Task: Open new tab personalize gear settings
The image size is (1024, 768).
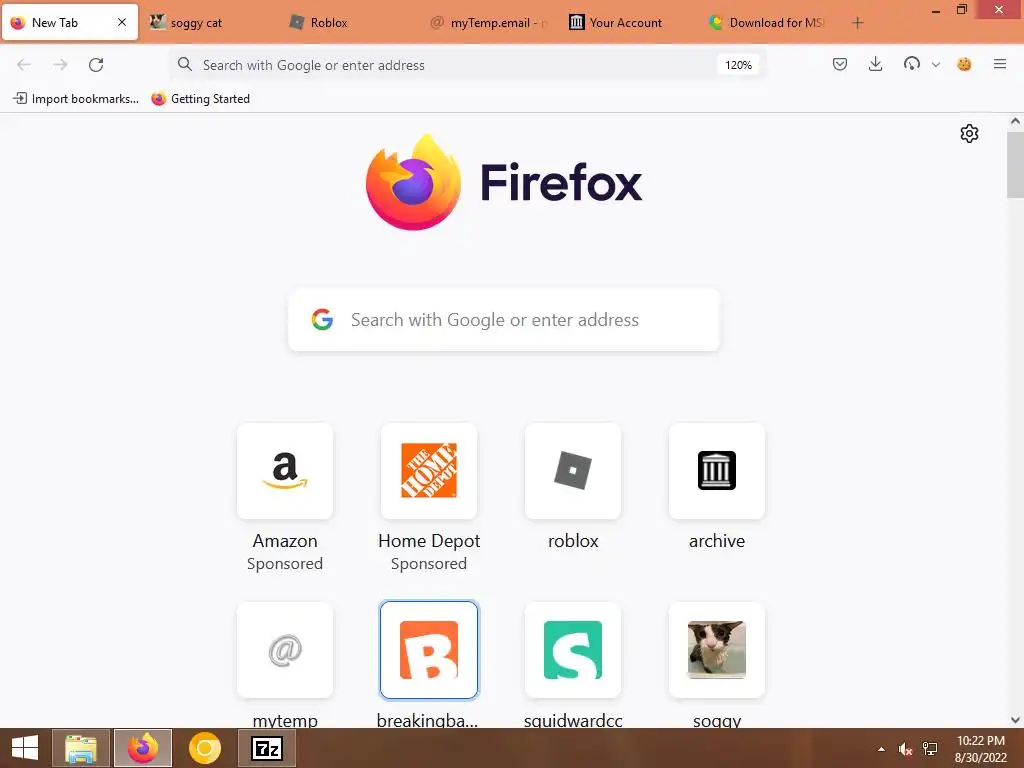Action: (969, 133)
